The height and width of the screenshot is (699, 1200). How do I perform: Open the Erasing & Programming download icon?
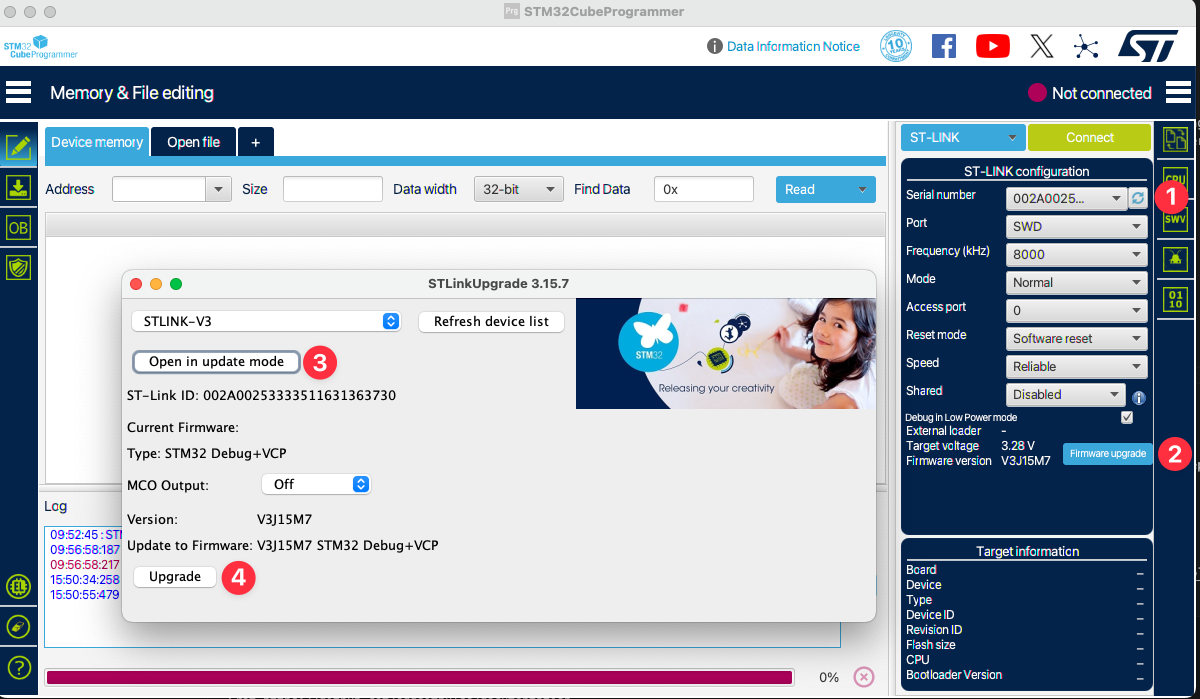18,187
